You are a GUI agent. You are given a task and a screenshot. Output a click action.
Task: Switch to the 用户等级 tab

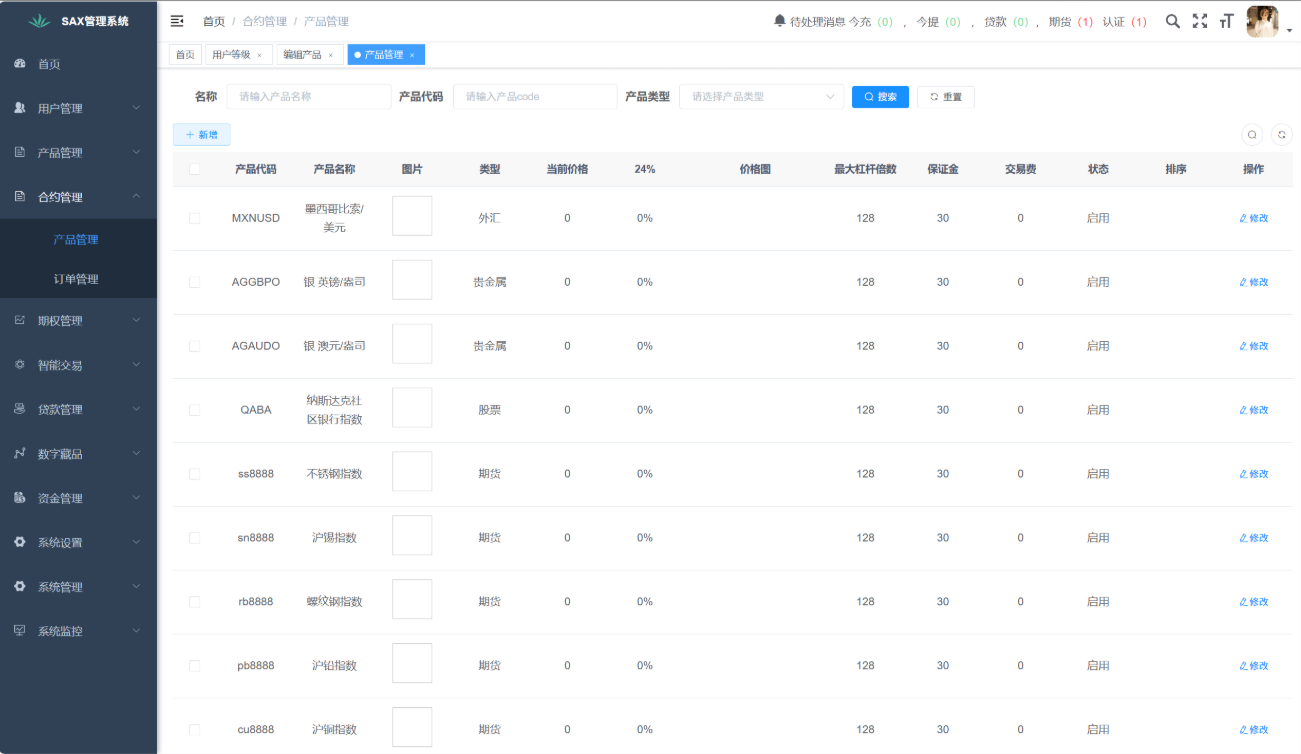click(x=232, y=55)
